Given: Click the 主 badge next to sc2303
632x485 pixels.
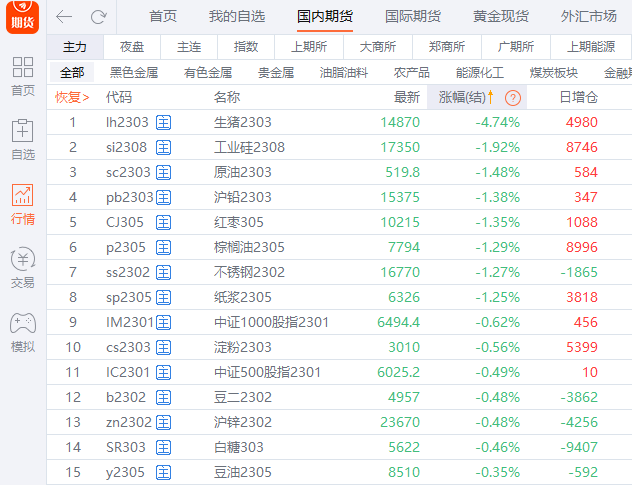Looking at the screenshot, I should click(164, 172).
